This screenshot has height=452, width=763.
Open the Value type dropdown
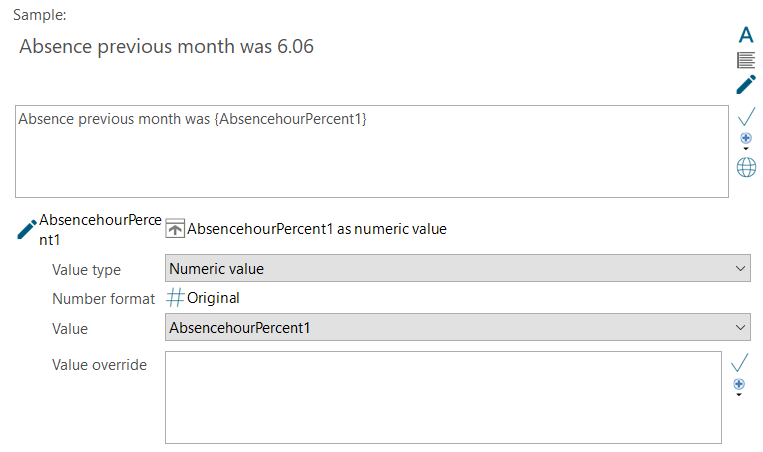point(457,268)
